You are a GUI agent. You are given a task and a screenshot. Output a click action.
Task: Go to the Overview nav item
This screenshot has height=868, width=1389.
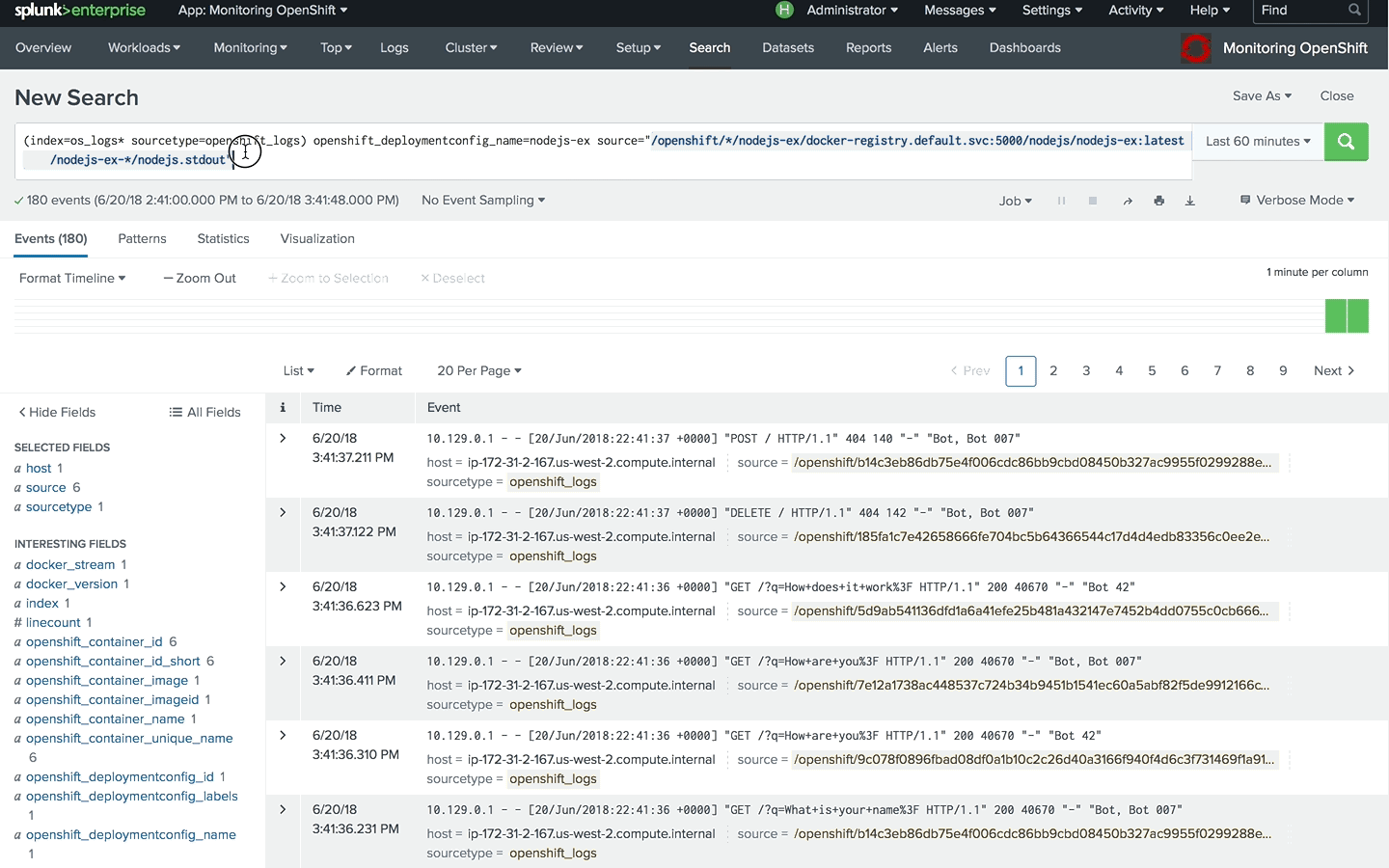point(43,47)
